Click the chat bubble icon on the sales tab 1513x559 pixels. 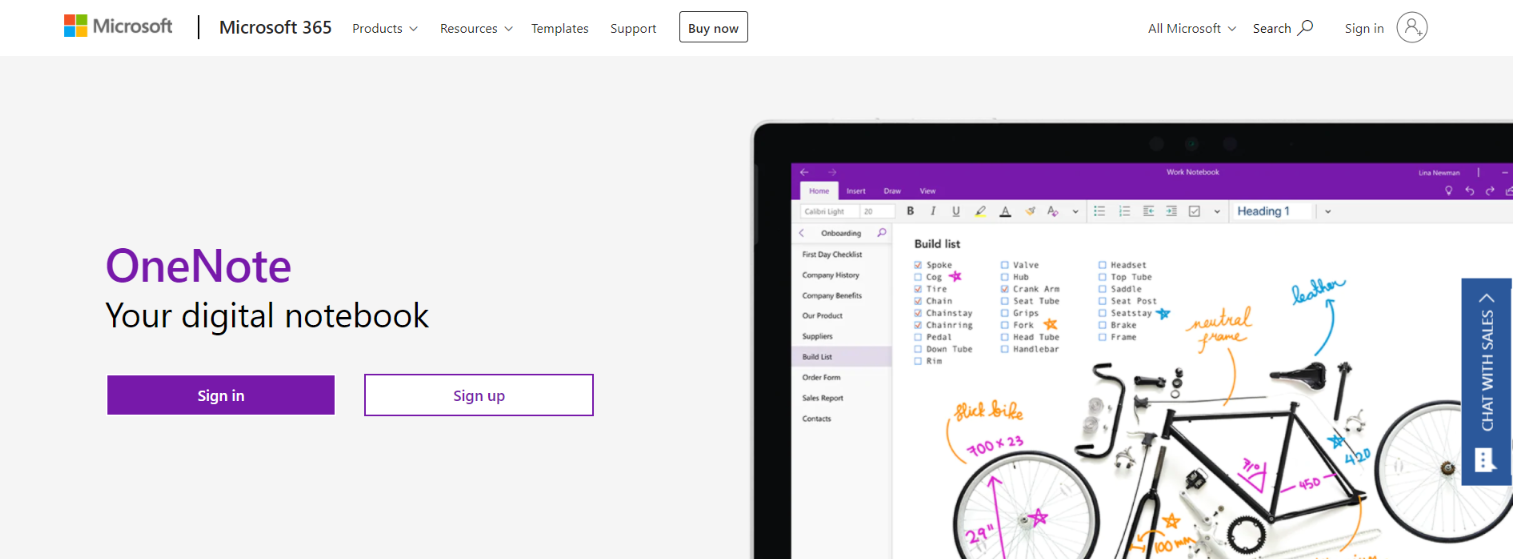[x=1485, y=459]
